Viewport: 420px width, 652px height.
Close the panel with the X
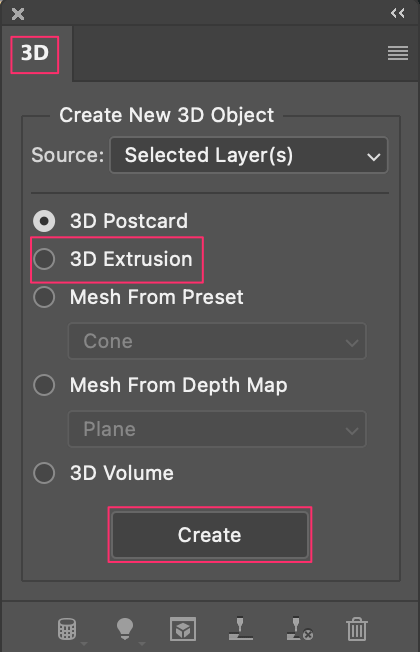[18, 14]
